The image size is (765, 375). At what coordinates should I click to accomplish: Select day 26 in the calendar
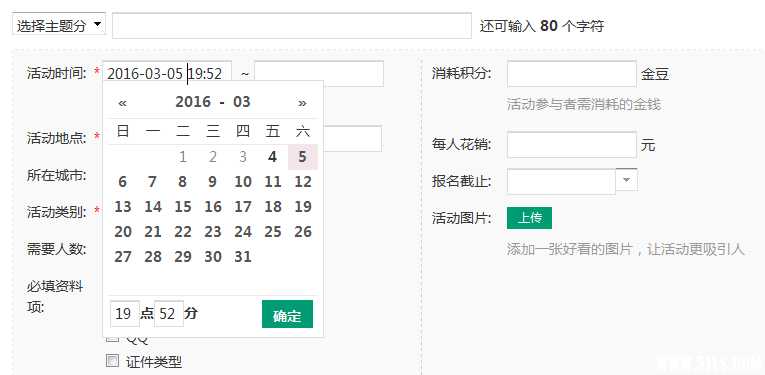[x=303, y=232]
